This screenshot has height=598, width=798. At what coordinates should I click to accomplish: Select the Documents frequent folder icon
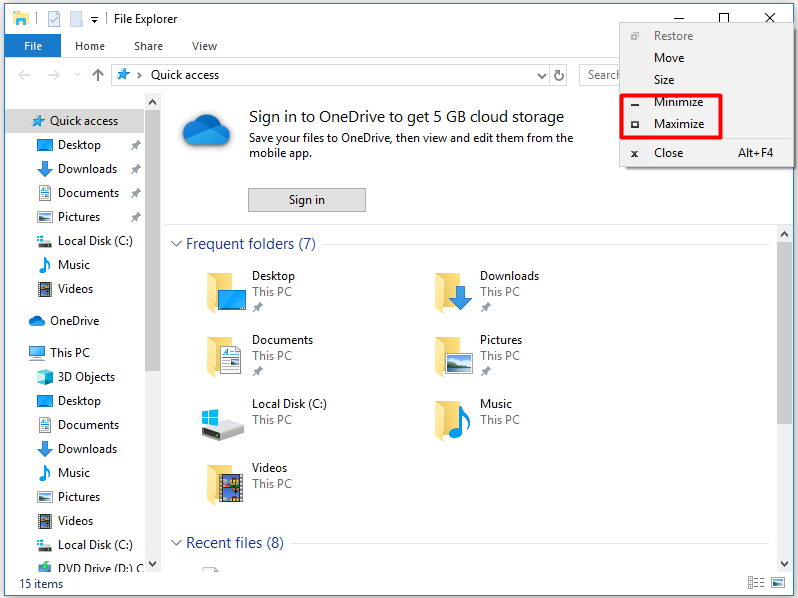click(224, 356)
